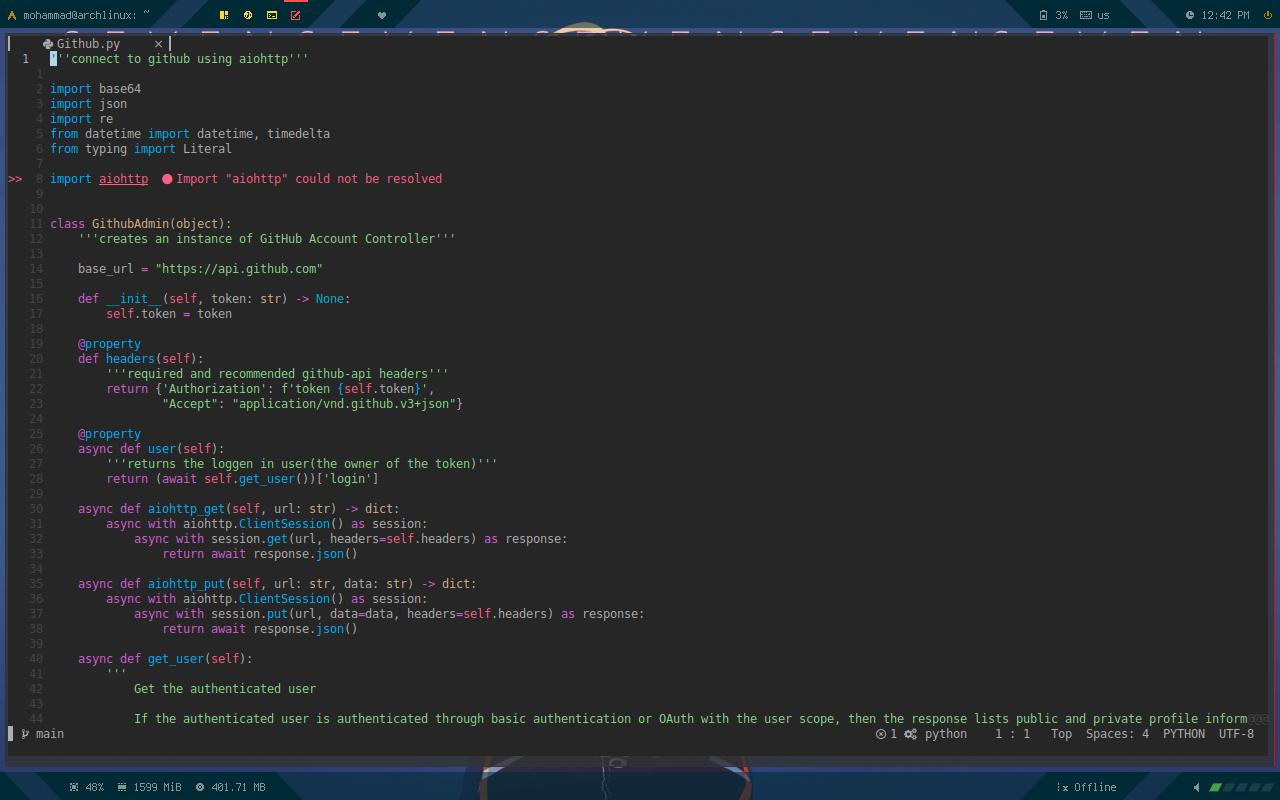Image resolution: width=1280 pixels, height=800 pixels.
Task: Click the 'def headers(self):' line
Action: click(x=141, y=359)
